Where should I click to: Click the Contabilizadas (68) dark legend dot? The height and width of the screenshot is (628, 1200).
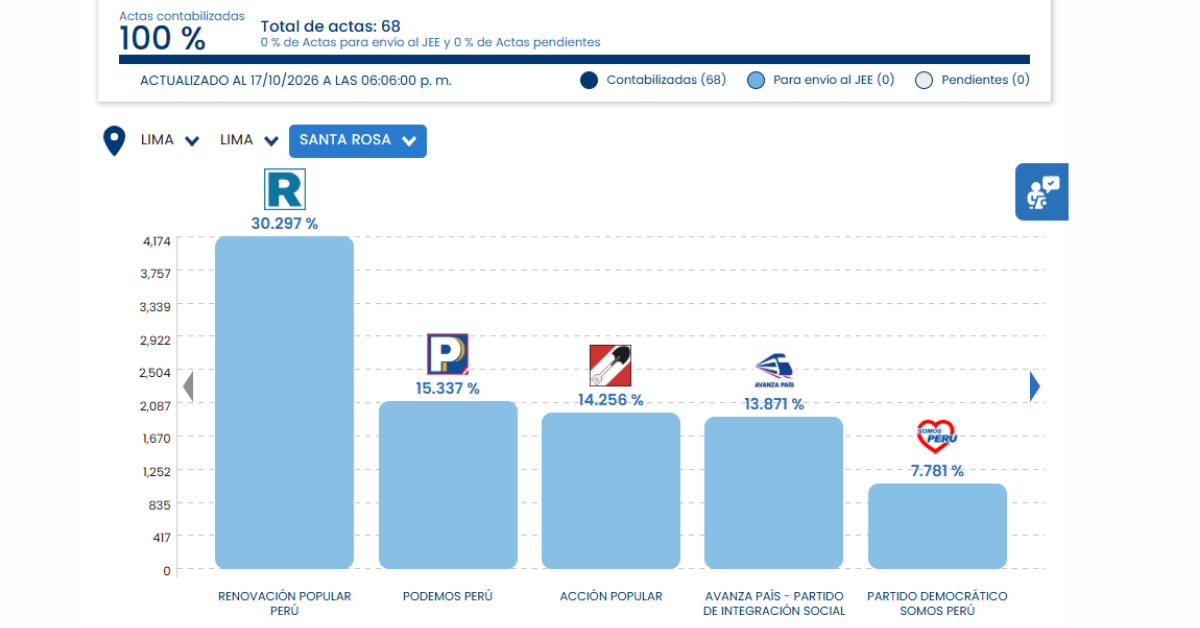(x=589, y=80)
